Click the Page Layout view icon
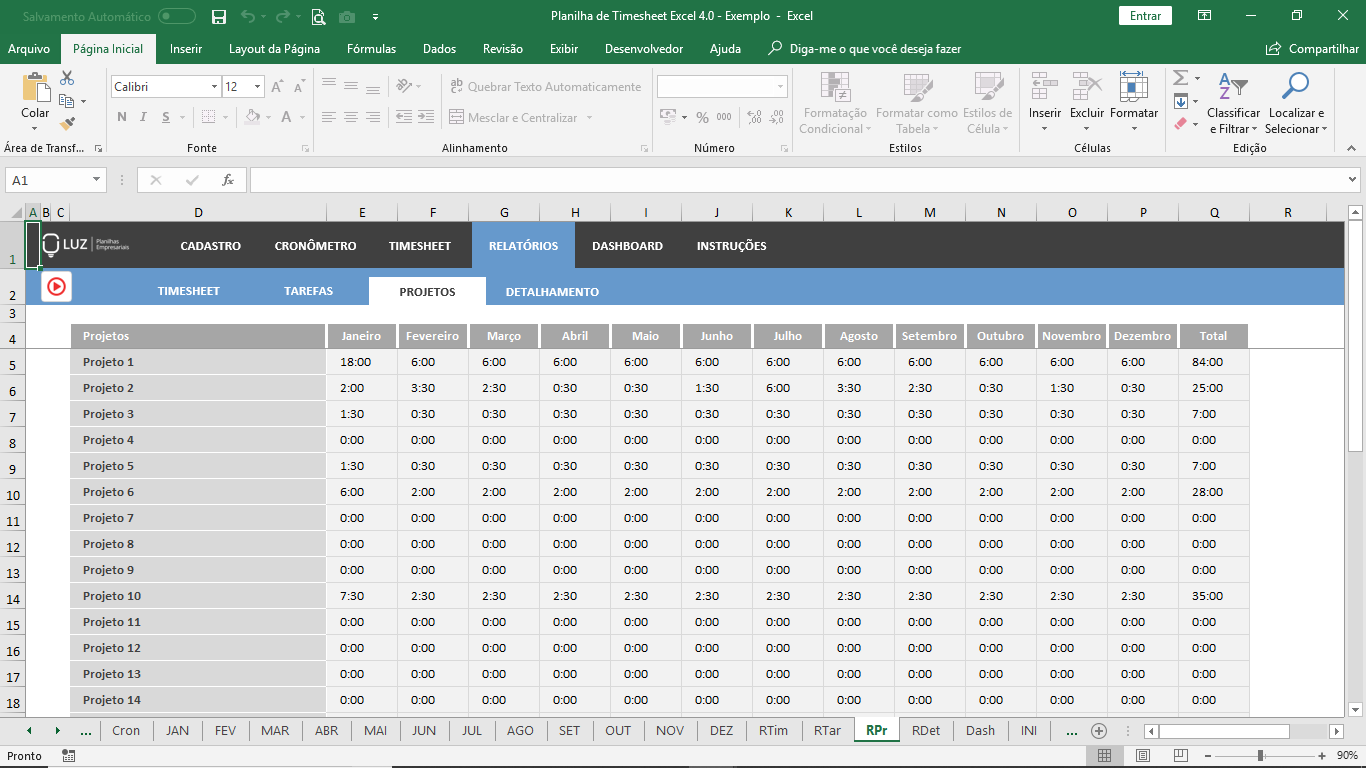Viewport: 1366px width, 768px height. (1143, 756)
